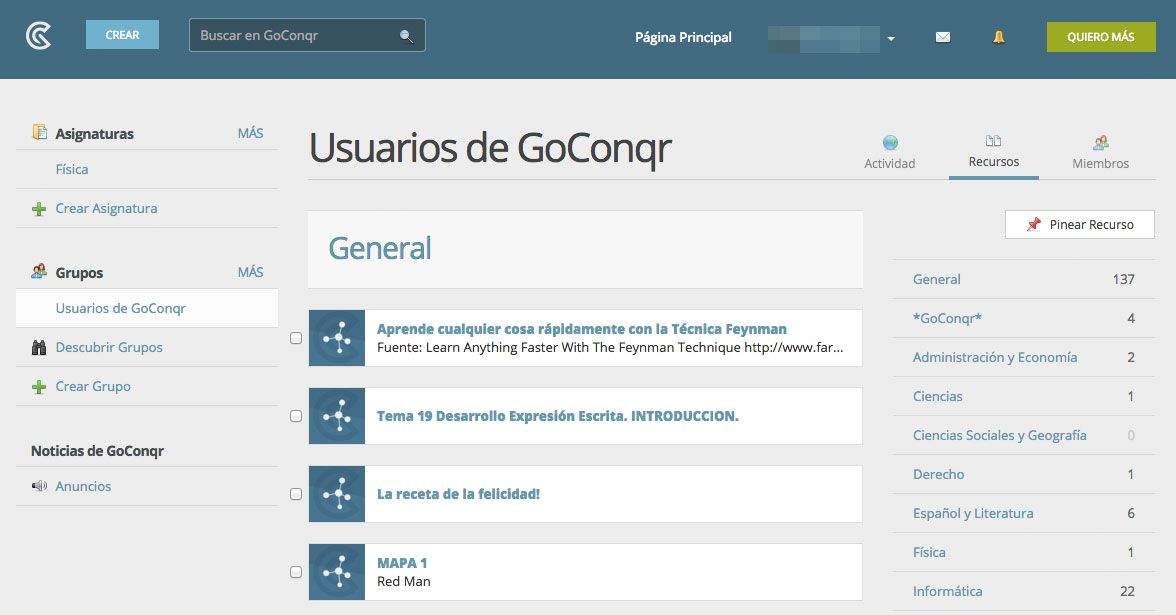Image resolution: width=1176 pixels, height=615 pixels.
Task: Tick checkbox for Tema 19 resource
Action: [296, 416]
